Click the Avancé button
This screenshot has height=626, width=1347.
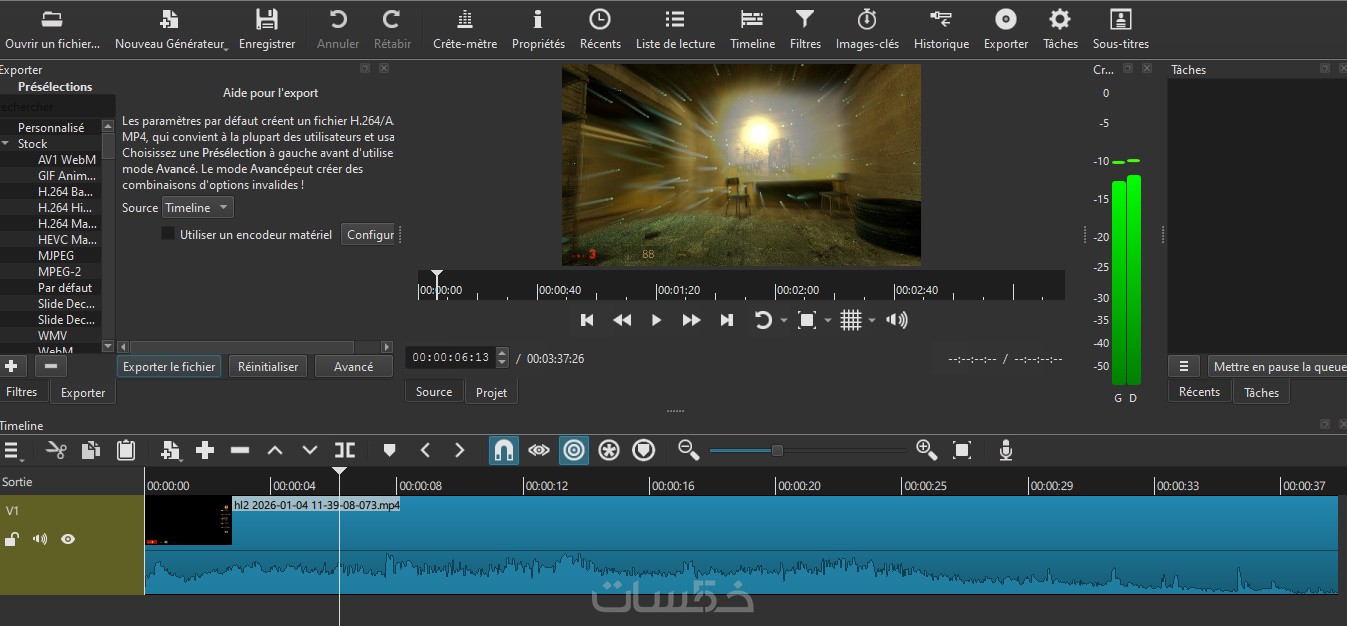pyautogui.click(x=353, y=367)
